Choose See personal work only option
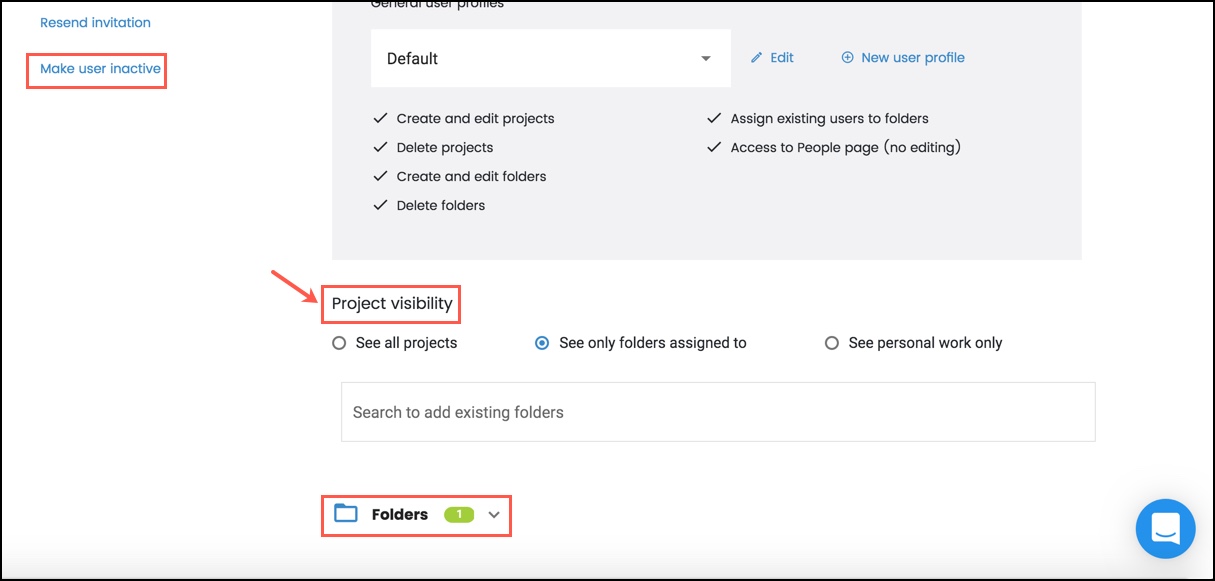The height and width of the screenshot is (581, 1215). point(831,343)
